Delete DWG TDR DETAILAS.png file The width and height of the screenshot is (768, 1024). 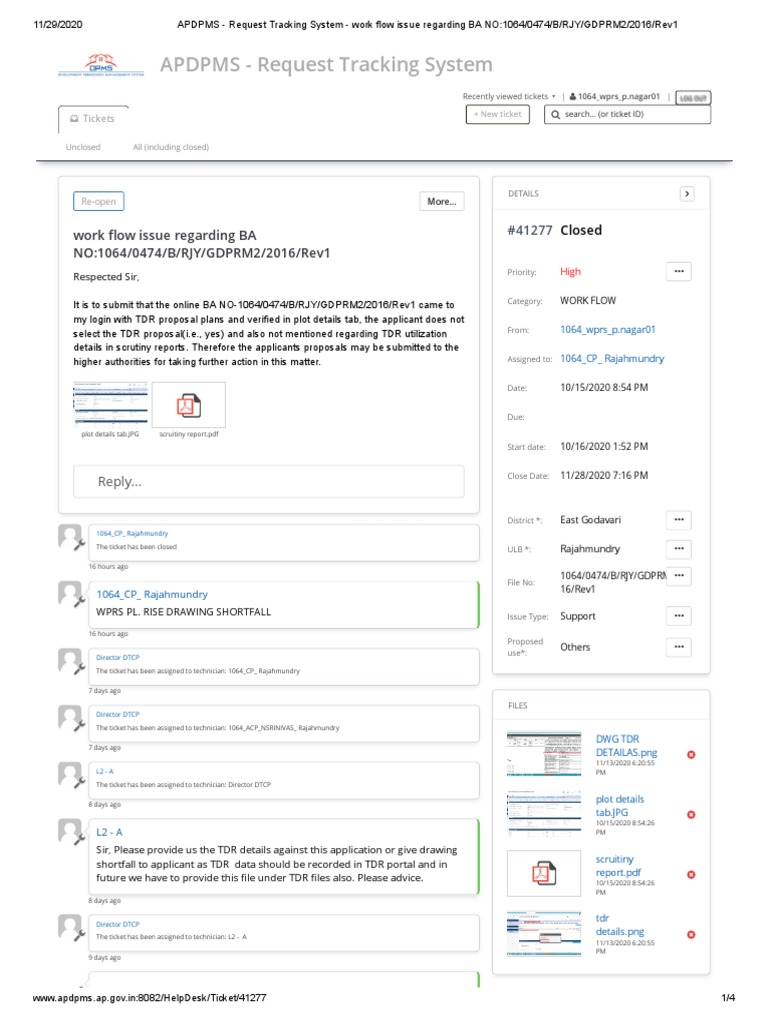pos(691,755)
